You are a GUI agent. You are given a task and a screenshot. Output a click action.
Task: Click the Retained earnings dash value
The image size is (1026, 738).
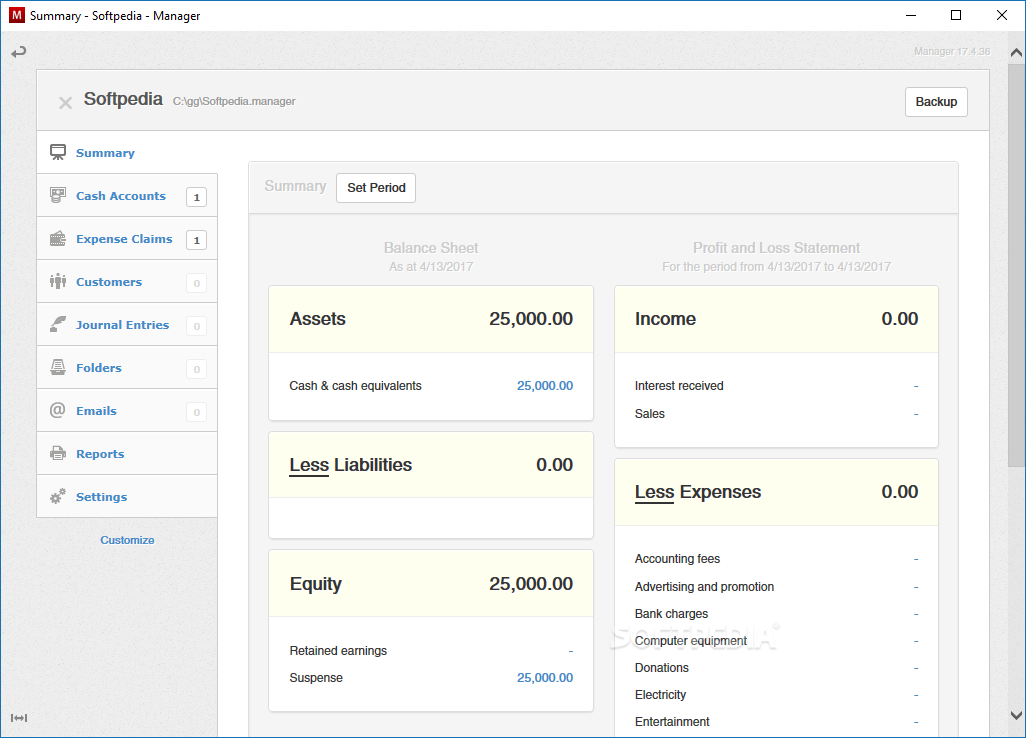click(x=571, y=651)
